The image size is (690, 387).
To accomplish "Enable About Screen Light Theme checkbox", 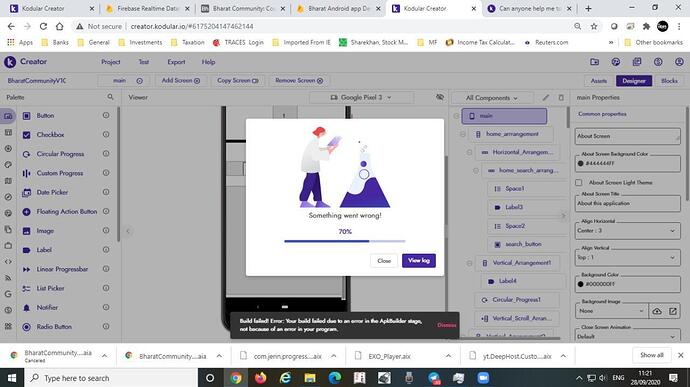I will coord(579,182).
